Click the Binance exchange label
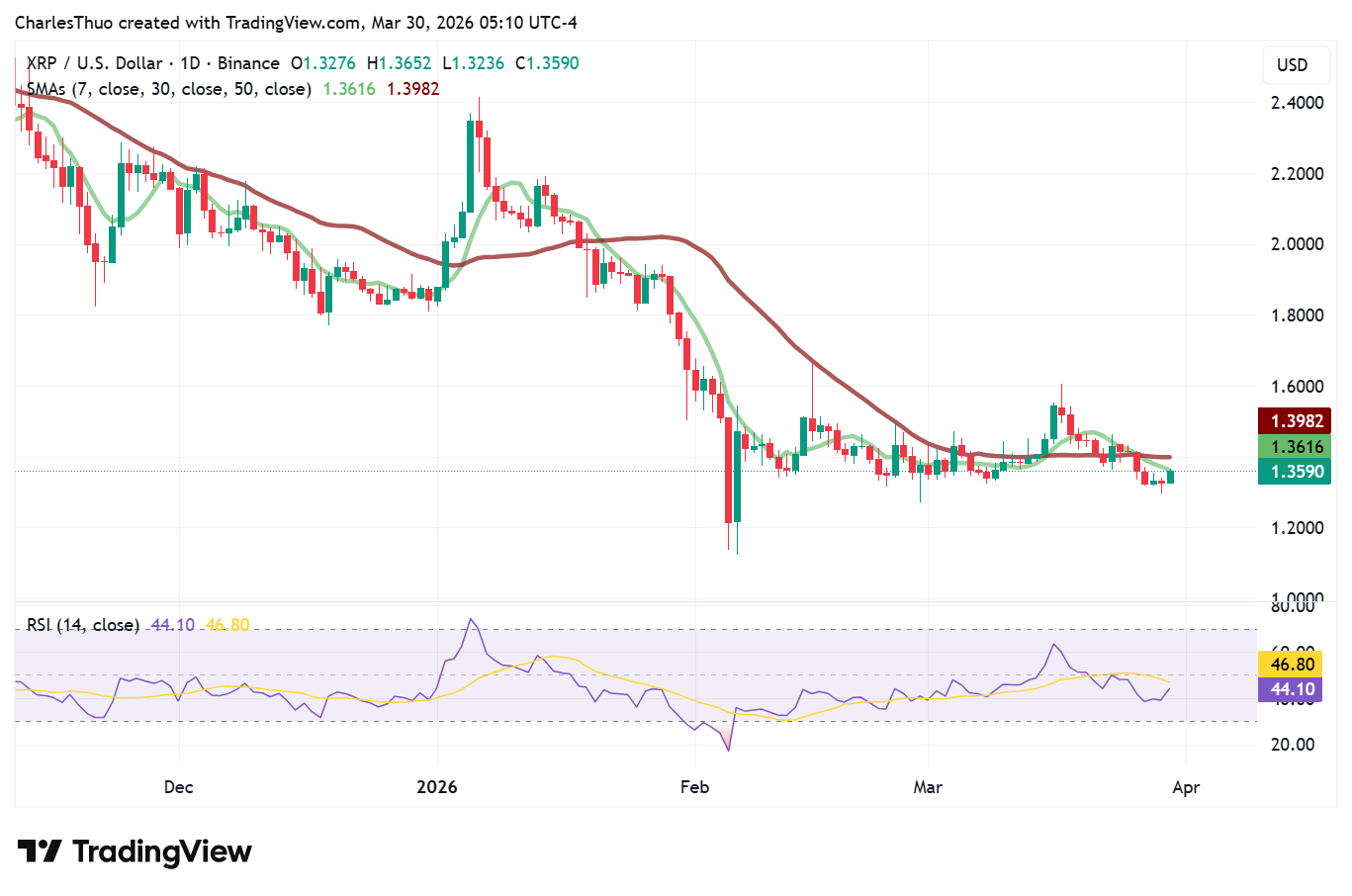The image size is (1352, 896). [x=247, y=63]
